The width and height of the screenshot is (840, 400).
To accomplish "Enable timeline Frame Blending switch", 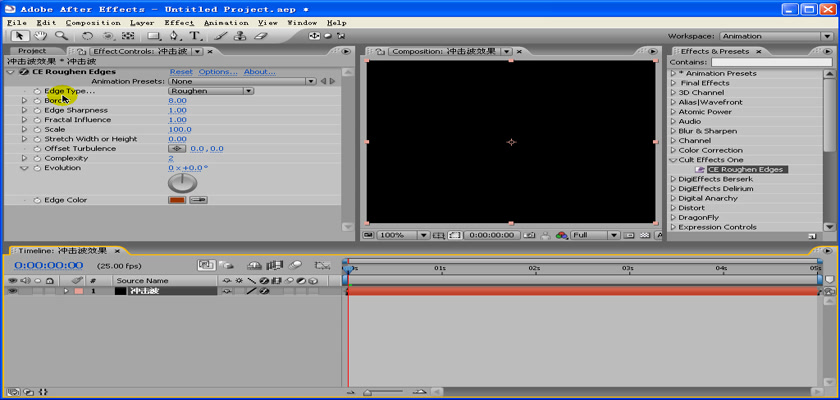I will [275, 265].
